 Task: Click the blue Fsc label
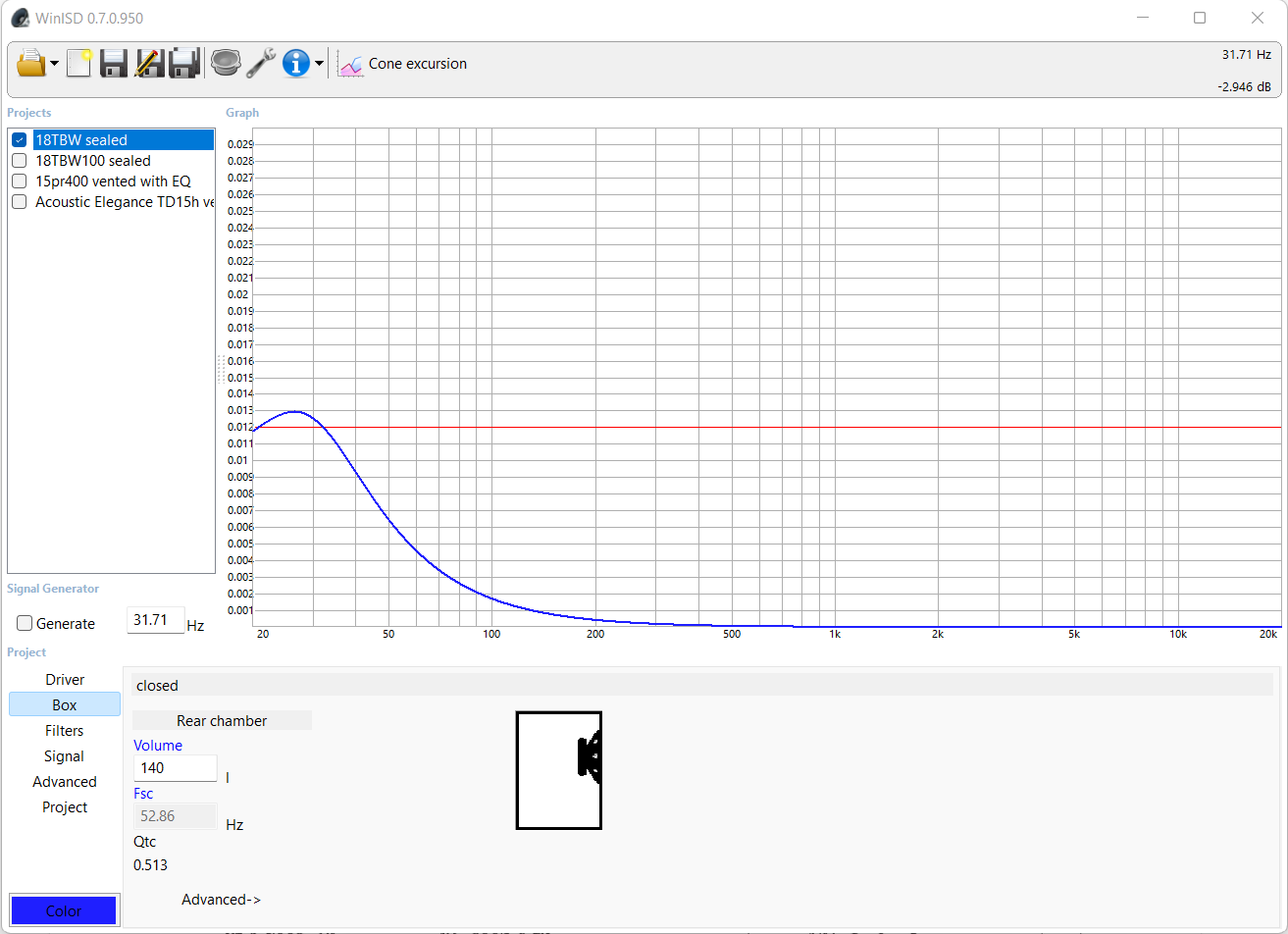click(x=143, y=794)
